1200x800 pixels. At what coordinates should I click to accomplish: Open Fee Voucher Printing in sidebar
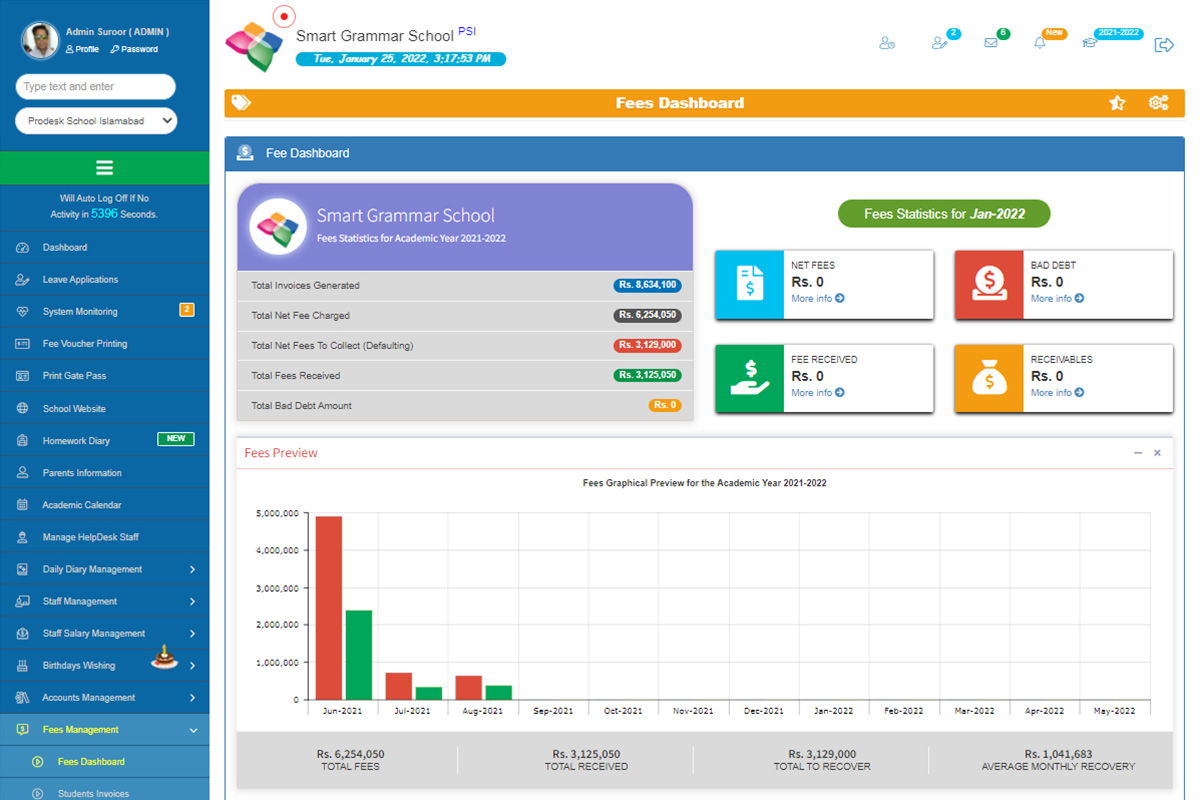click(85, 344)
